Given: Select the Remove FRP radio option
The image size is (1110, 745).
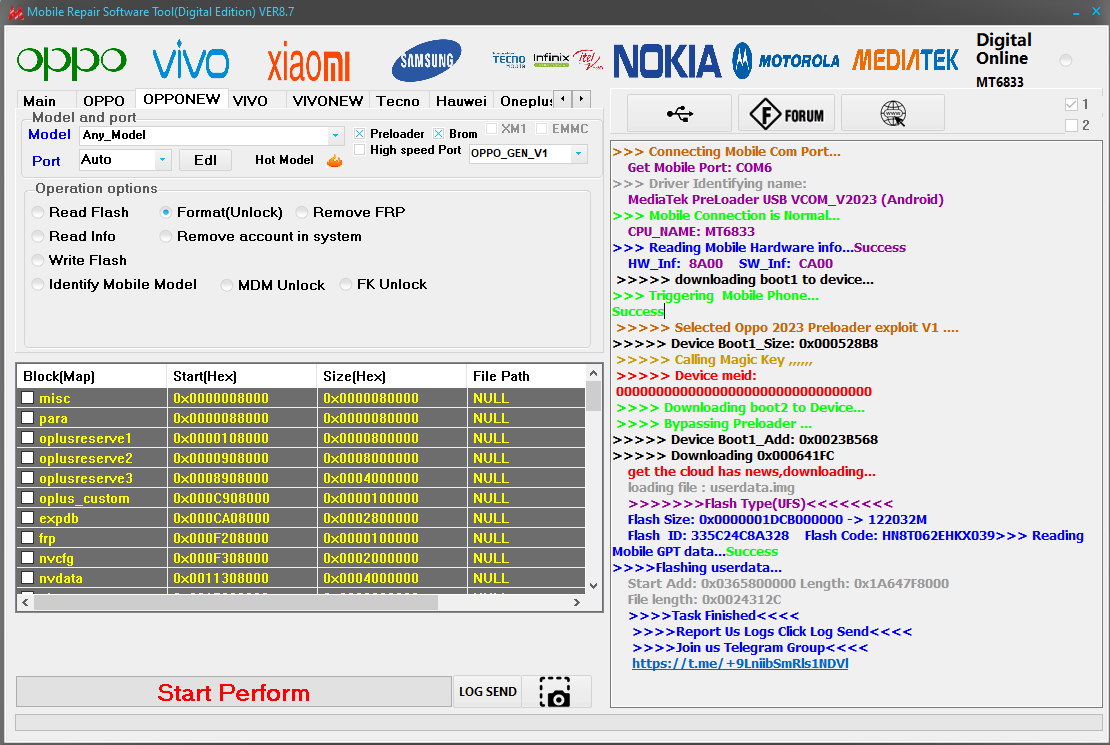Looking at the screenshot, I should [302, 212].
